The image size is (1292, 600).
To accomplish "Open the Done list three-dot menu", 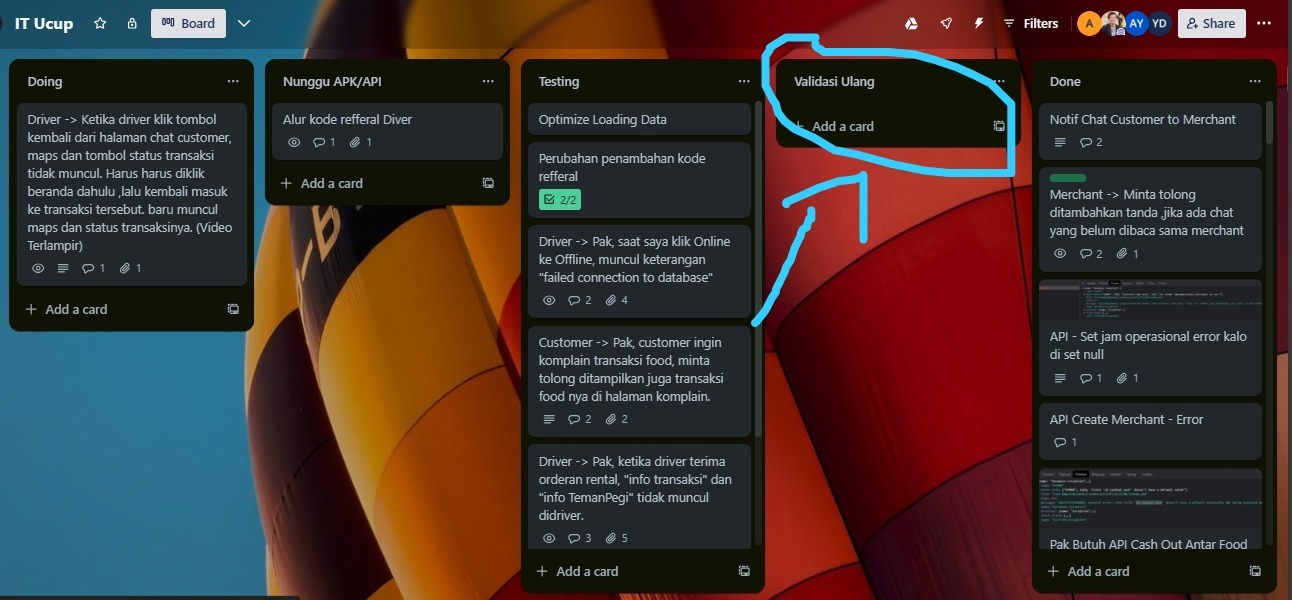I will pyautogui.click(x=1254, y=82).
